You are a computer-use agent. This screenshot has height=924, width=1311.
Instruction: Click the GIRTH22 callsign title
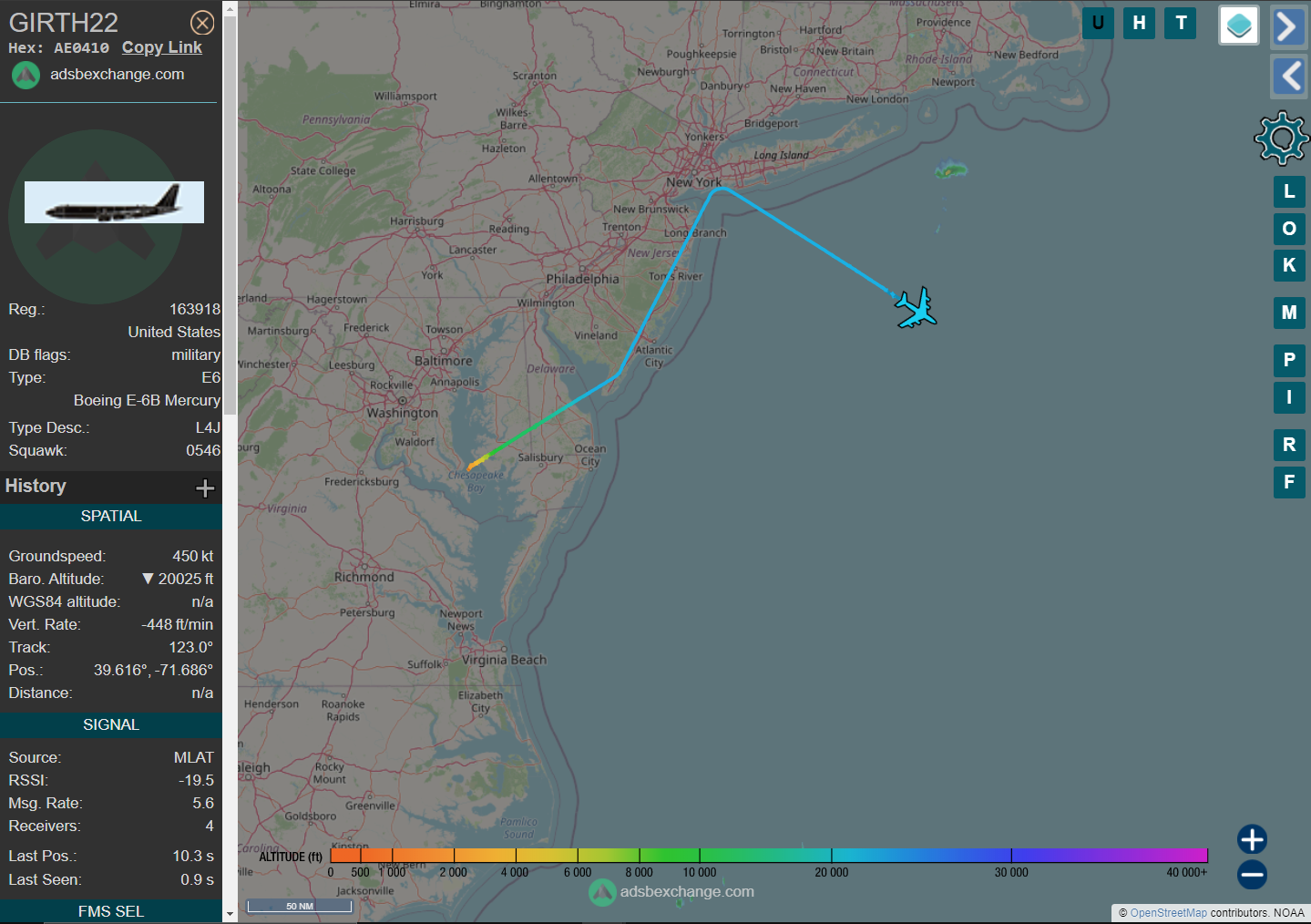pos(64,22)
